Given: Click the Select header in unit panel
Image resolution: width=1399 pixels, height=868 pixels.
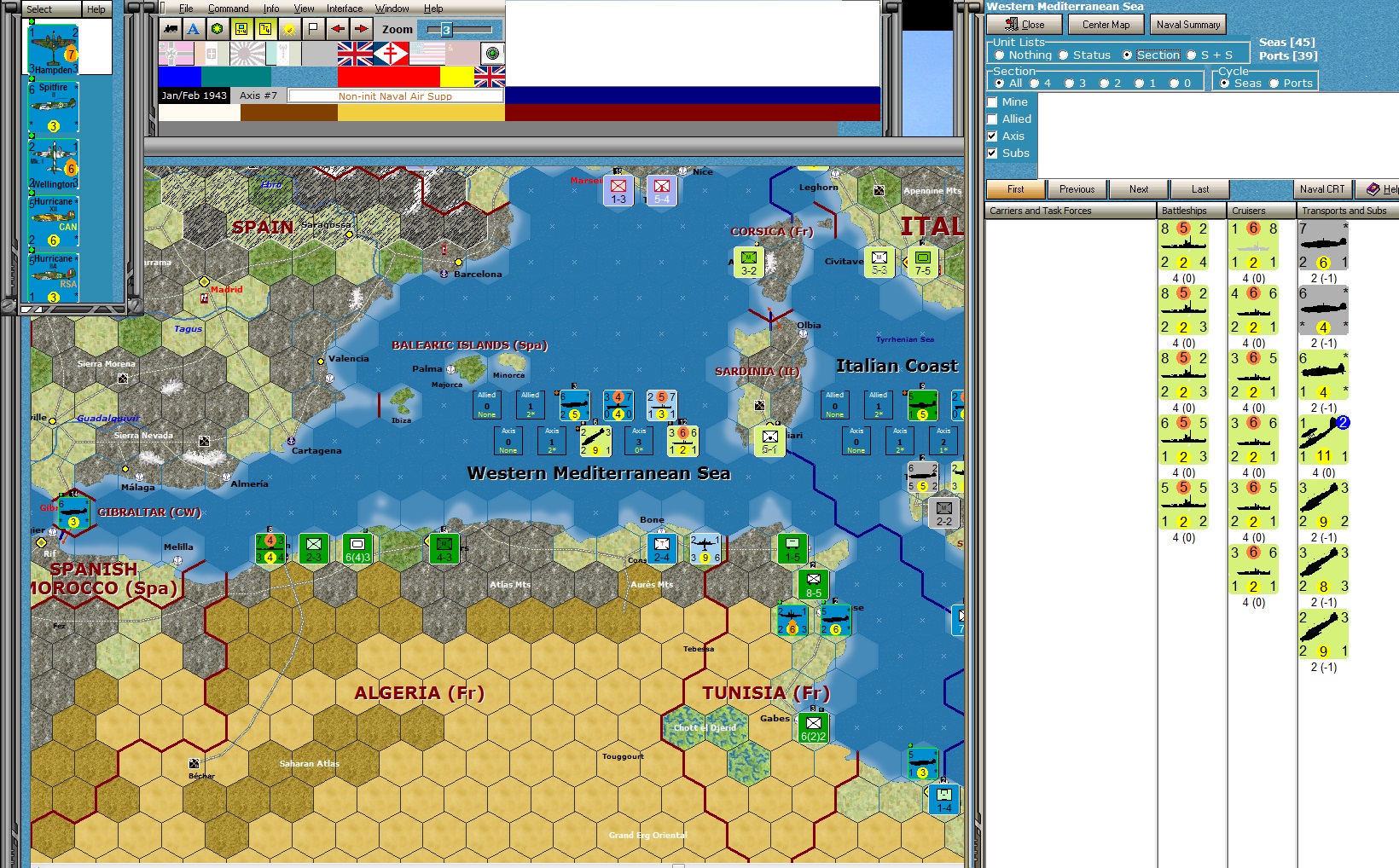Looking at the screenshot, I should [51, 9].
